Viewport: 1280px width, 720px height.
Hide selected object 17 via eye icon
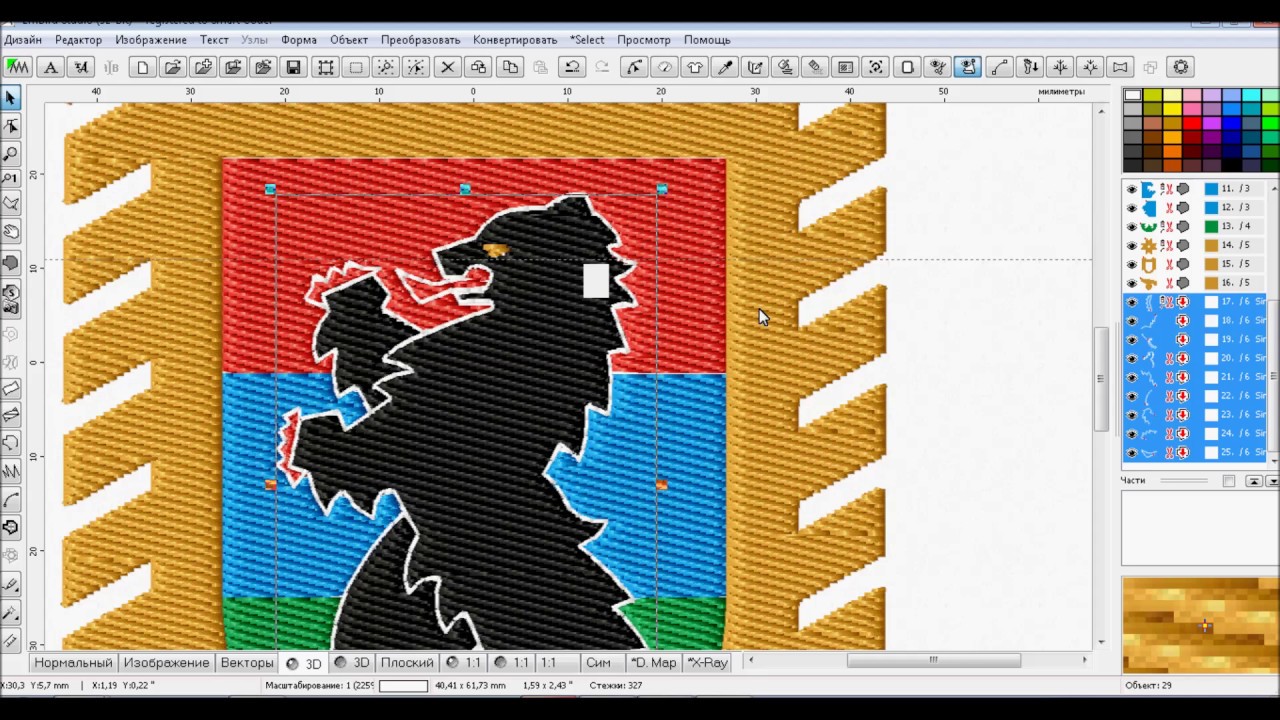tap(1132, 302)
